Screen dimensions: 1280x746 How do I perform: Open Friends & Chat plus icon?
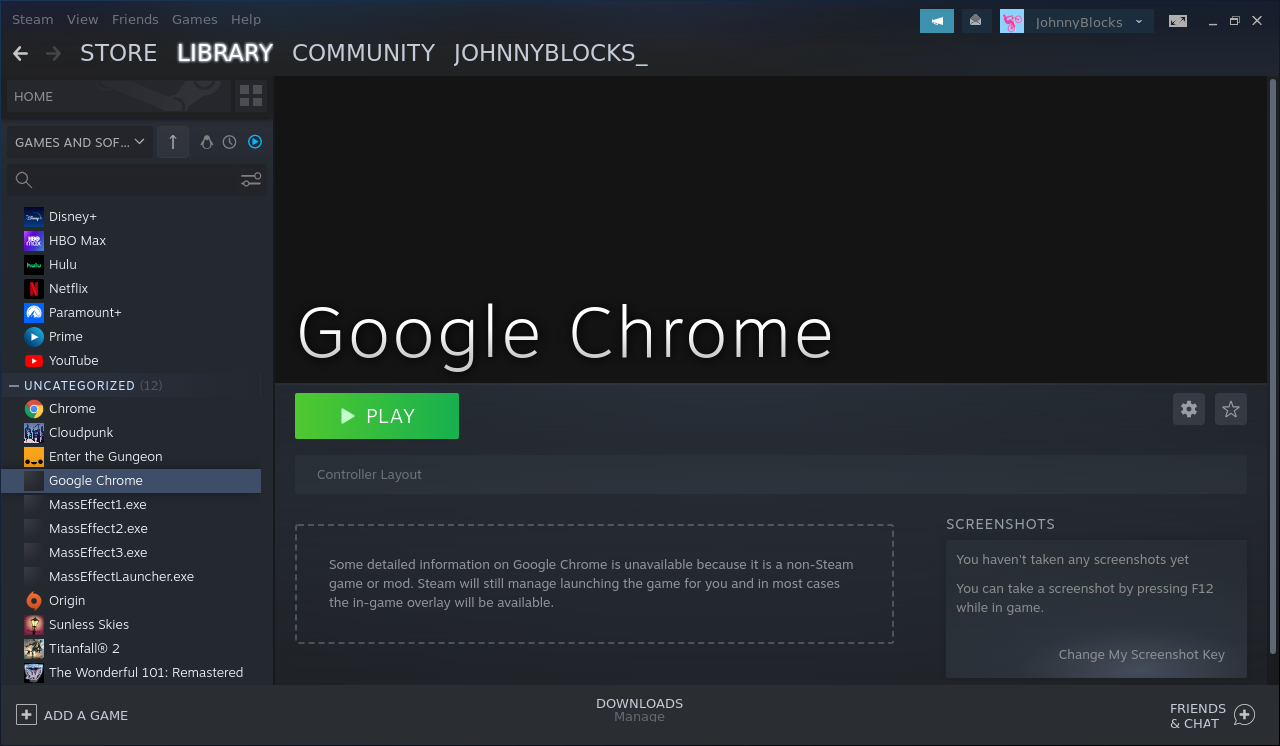point(1244,715)
